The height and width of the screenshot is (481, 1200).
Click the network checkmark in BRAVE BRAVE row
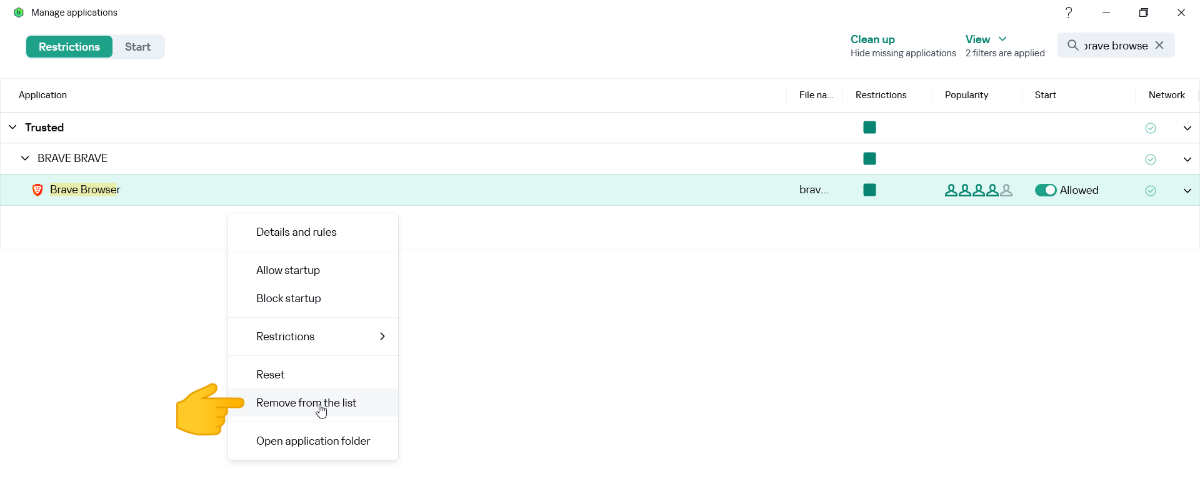pos(1151,159)
